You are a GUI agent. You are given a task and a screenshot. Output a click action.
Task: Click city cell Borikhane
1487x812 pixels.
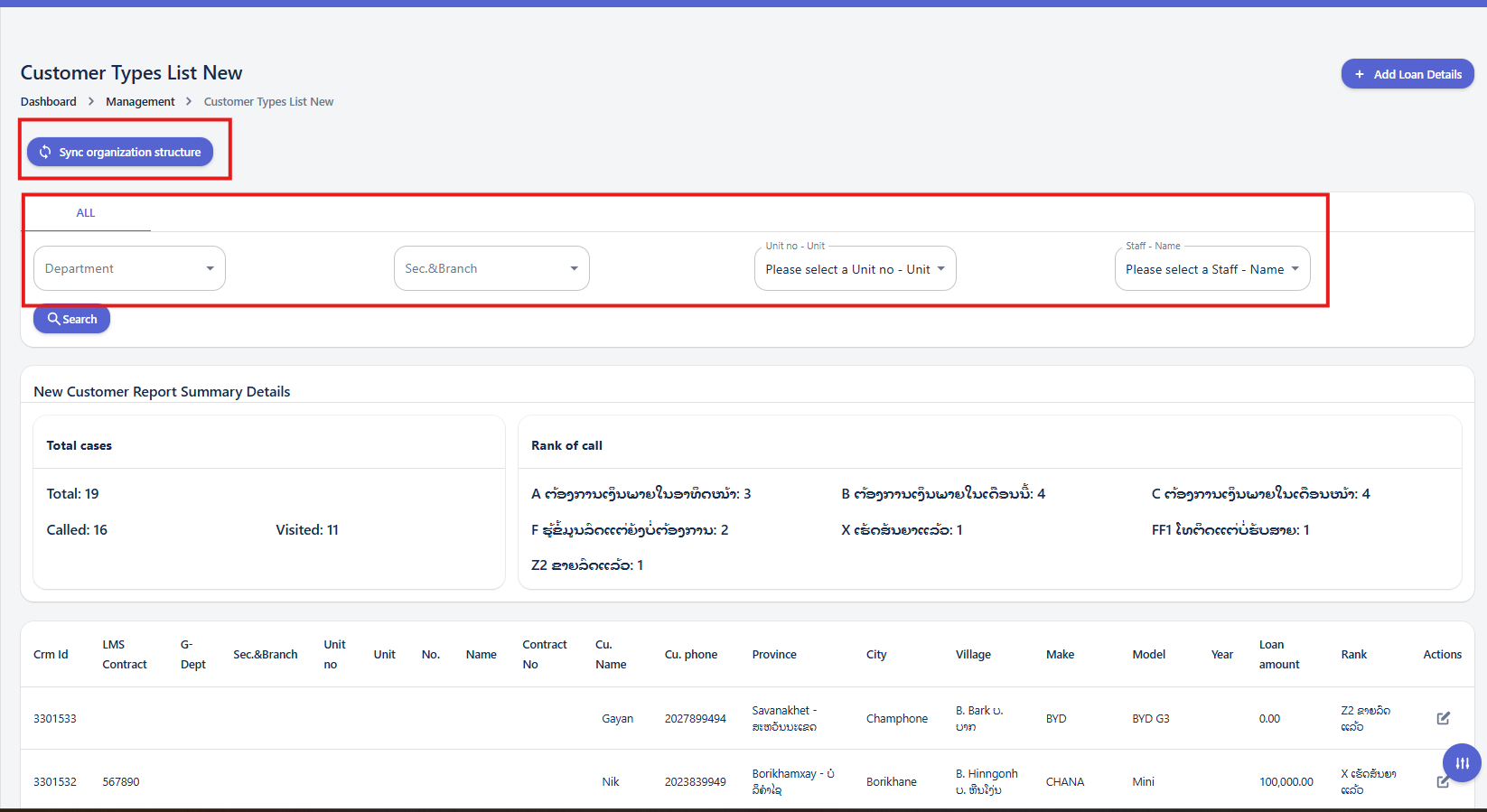pyautogui.click(x=892, y=782)
